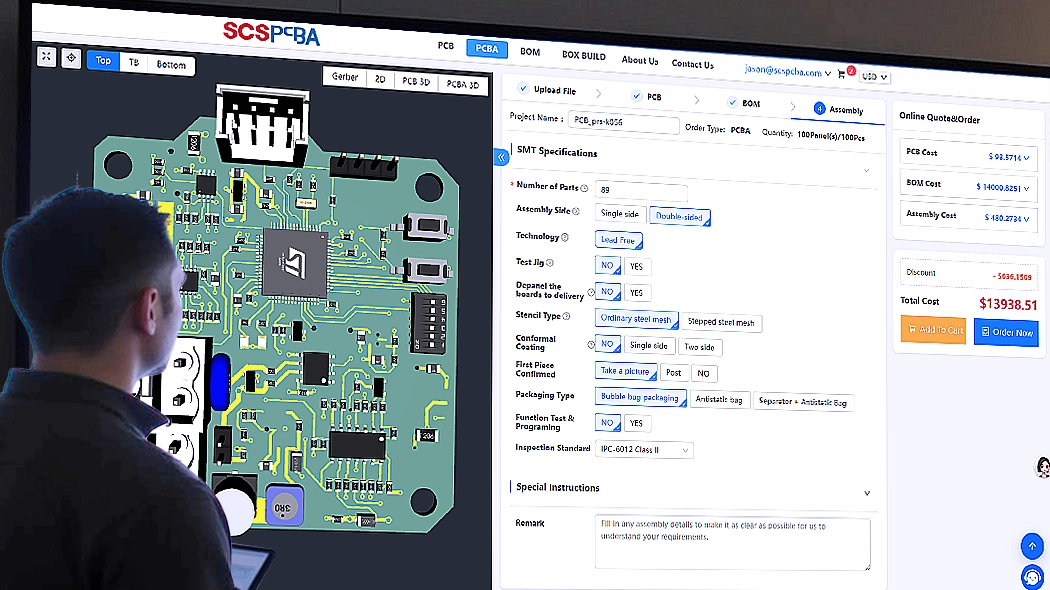Screen dimensions: 1050x590
Task: Select Single side for Assembly Side
Action: click(619, 214)
